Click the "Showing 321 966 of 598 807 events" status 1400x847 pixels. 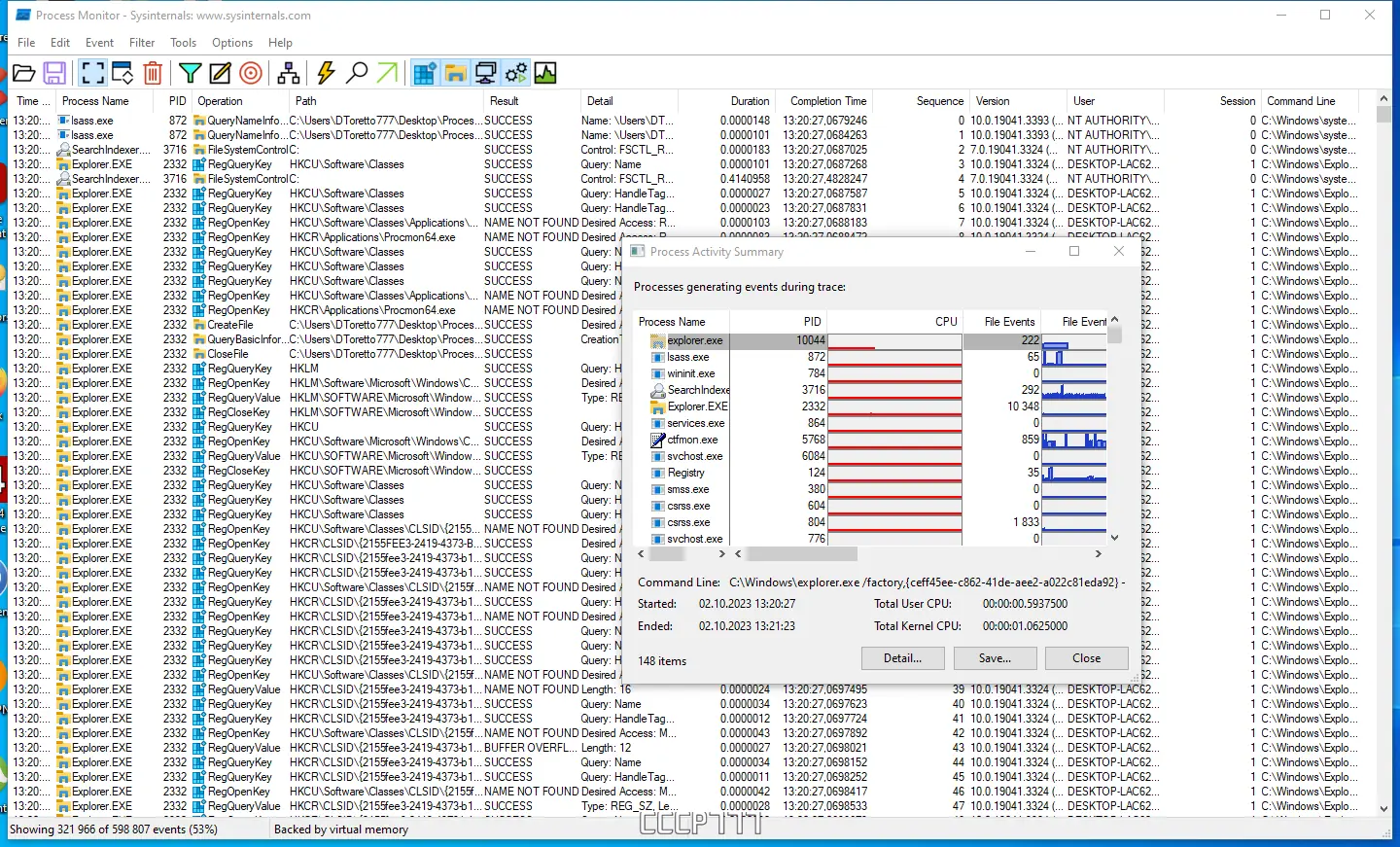(x=114, y=829)
